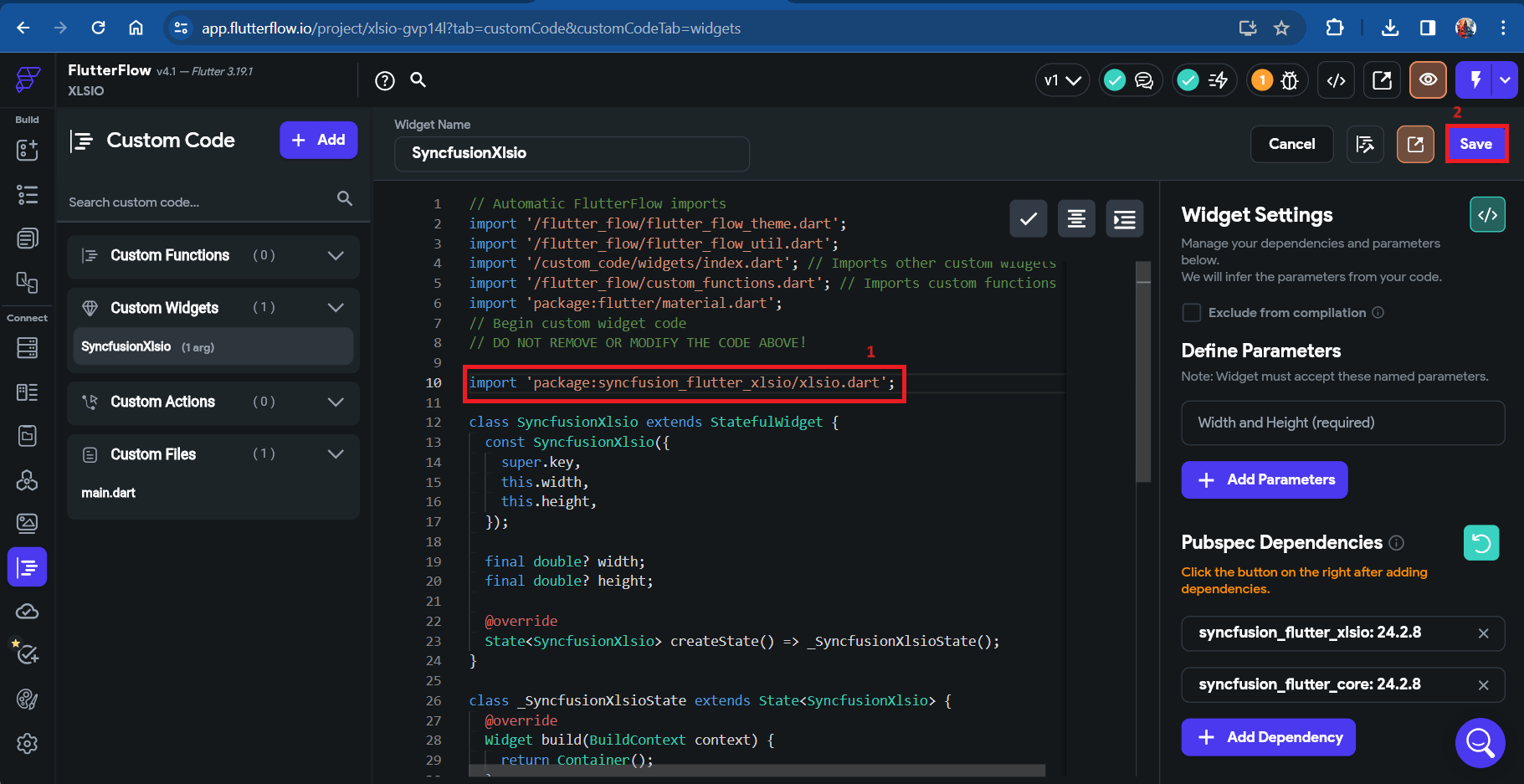Open the Theme Settings palette icon in sidebar

[x=28, y=699]
